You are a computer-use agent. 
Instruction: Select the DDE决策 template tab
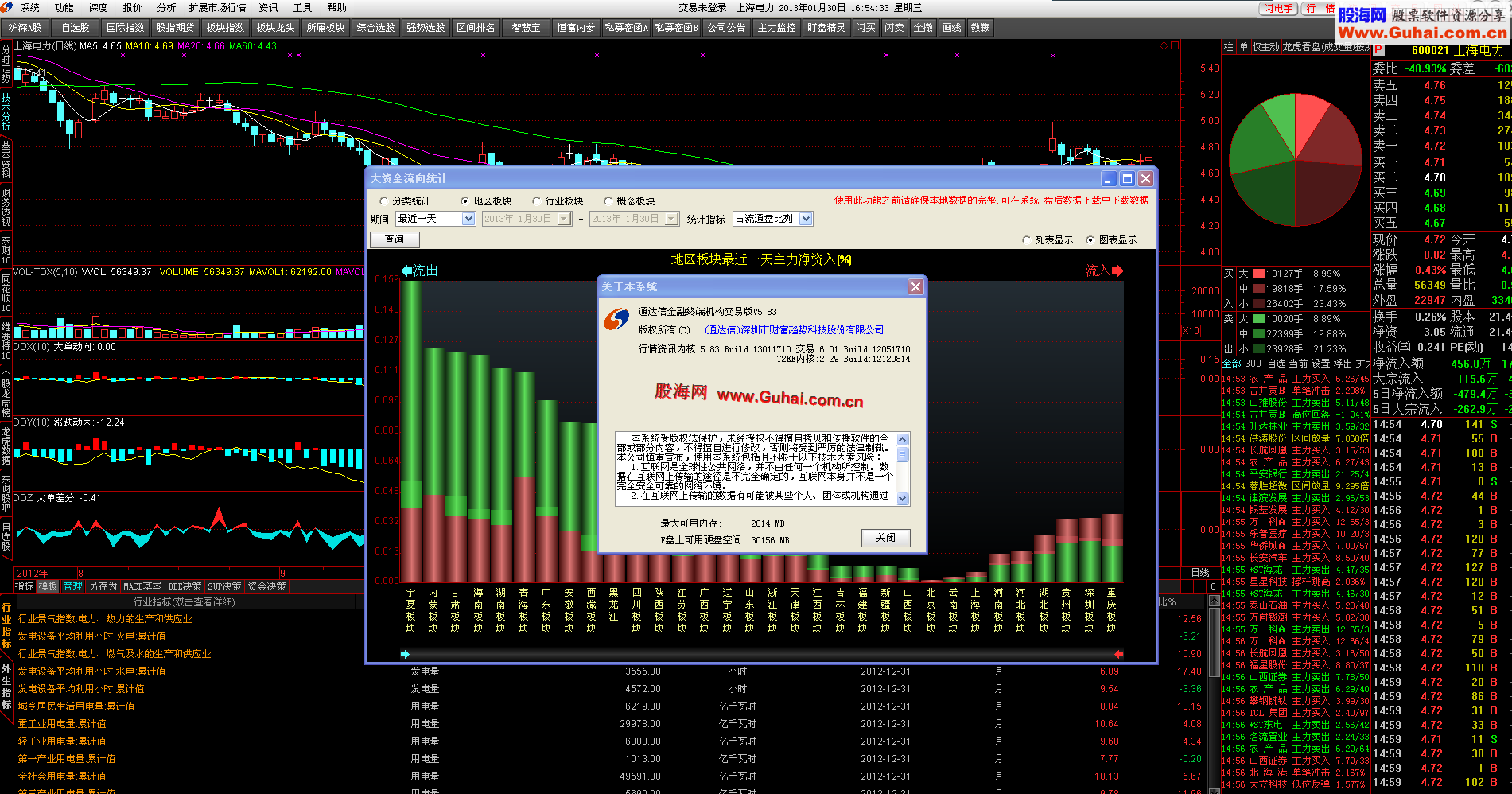(x=185, y=586)
